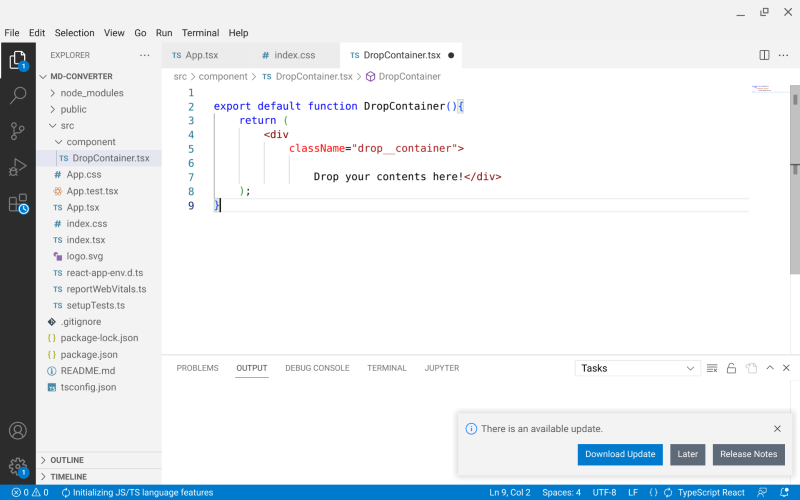The height and width of the screenshot is (500, 800).
Task: Switch to the JUPYTER panel tab
Action: pyautogui.click(x=442, y=368)
